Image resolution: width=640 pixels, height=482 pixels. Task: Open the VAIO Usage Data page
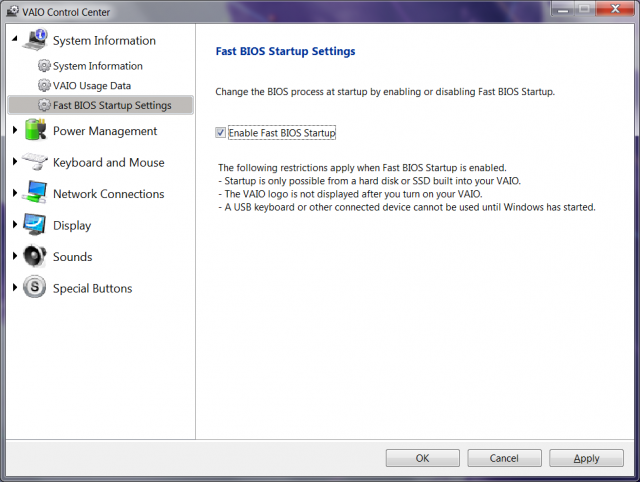click(x=92, y=86)
